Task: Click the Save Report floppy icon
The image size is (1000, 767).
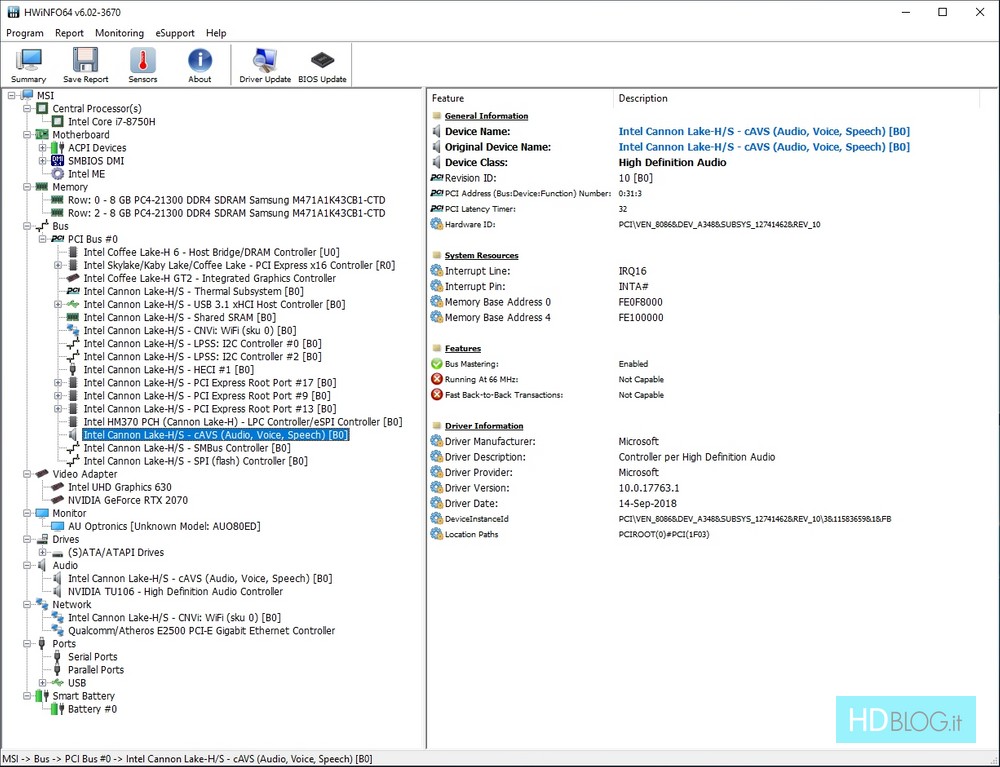Action: coord(85,65)
